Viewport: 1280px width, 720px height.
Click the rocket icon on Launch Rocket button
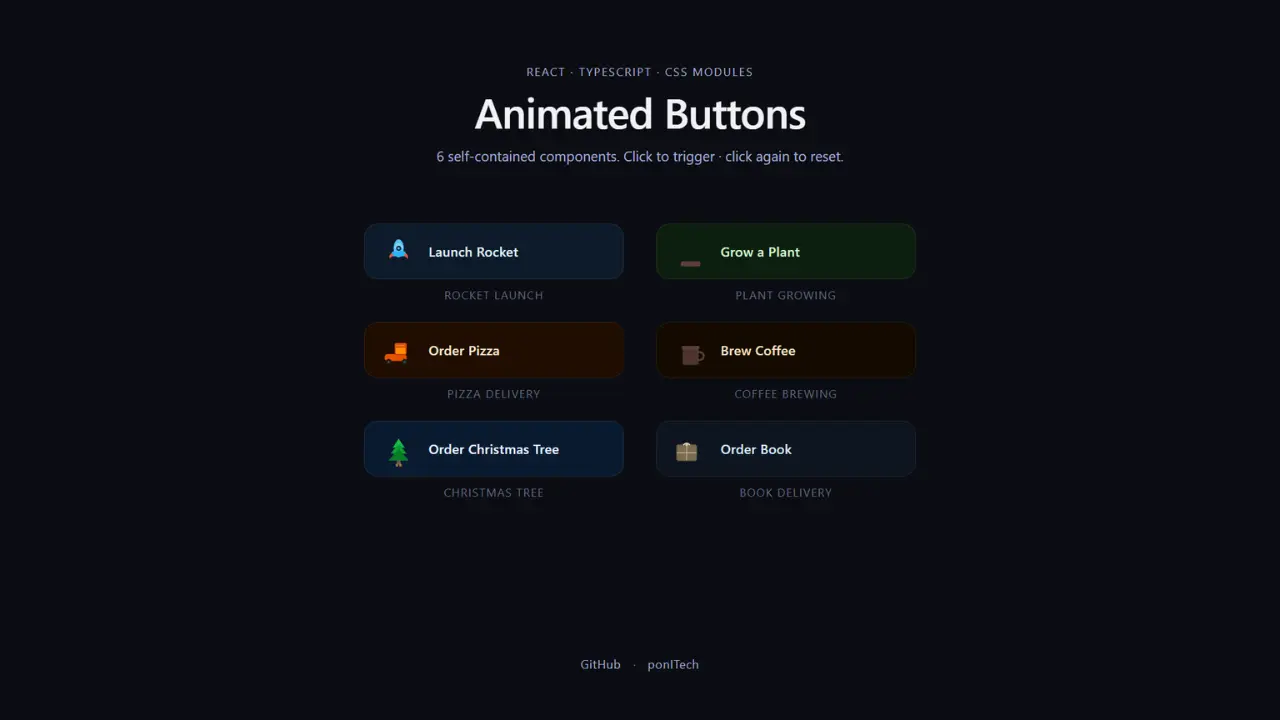pos(398,250)
